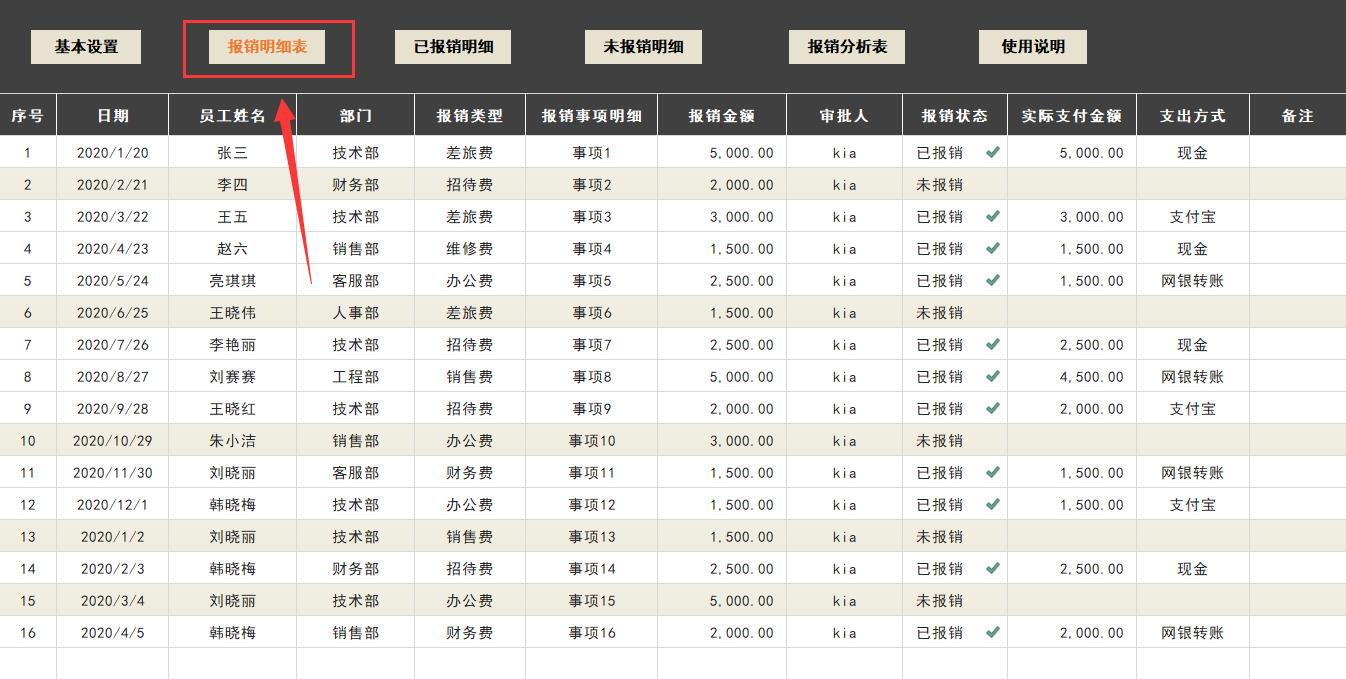The width and height of the screenshot is (1346, 679).
Task: Click the 支出方式 column header
Action: [1193, 114]
